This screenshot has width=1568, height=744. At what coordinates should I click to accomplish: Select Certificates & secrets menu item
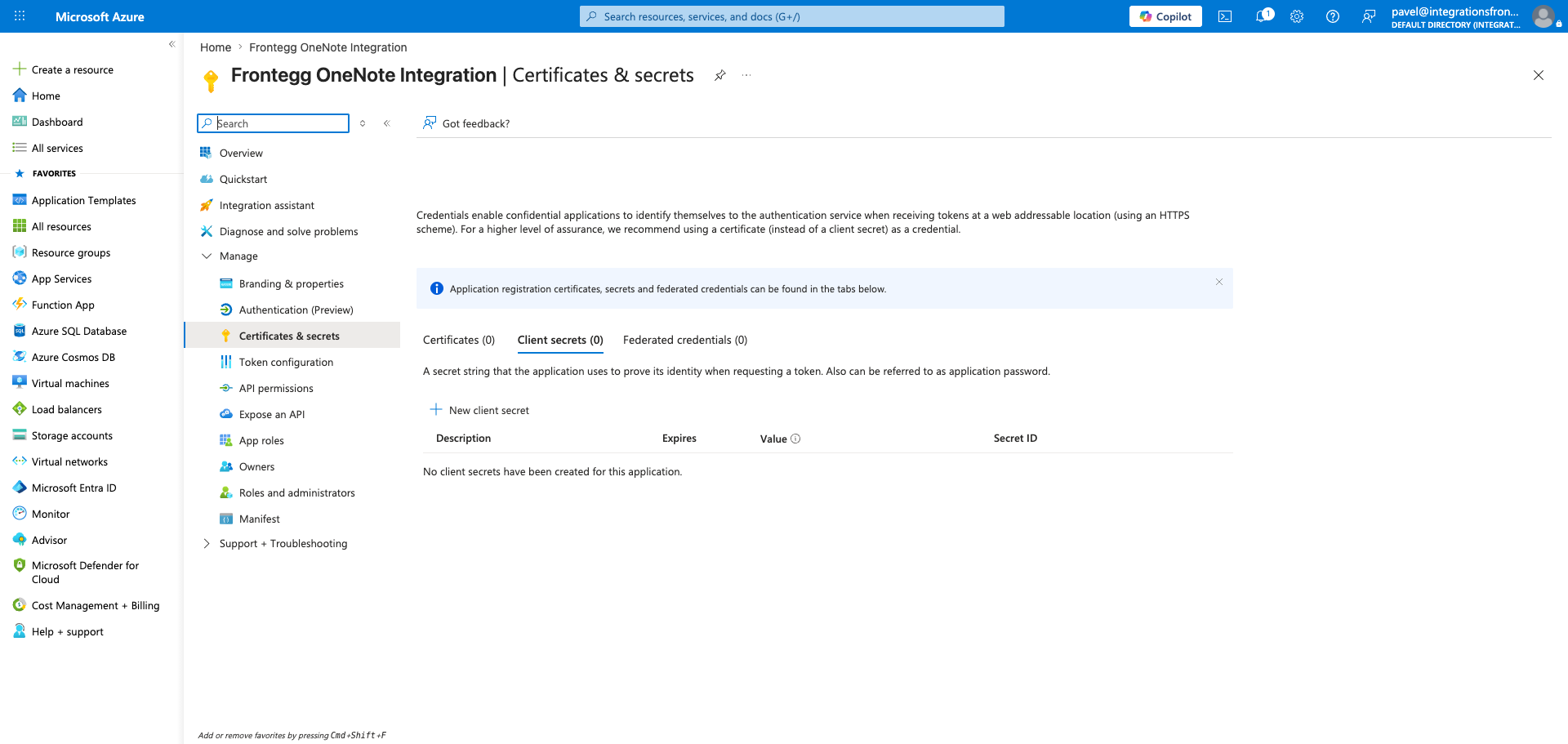click(x=292, y=336)
